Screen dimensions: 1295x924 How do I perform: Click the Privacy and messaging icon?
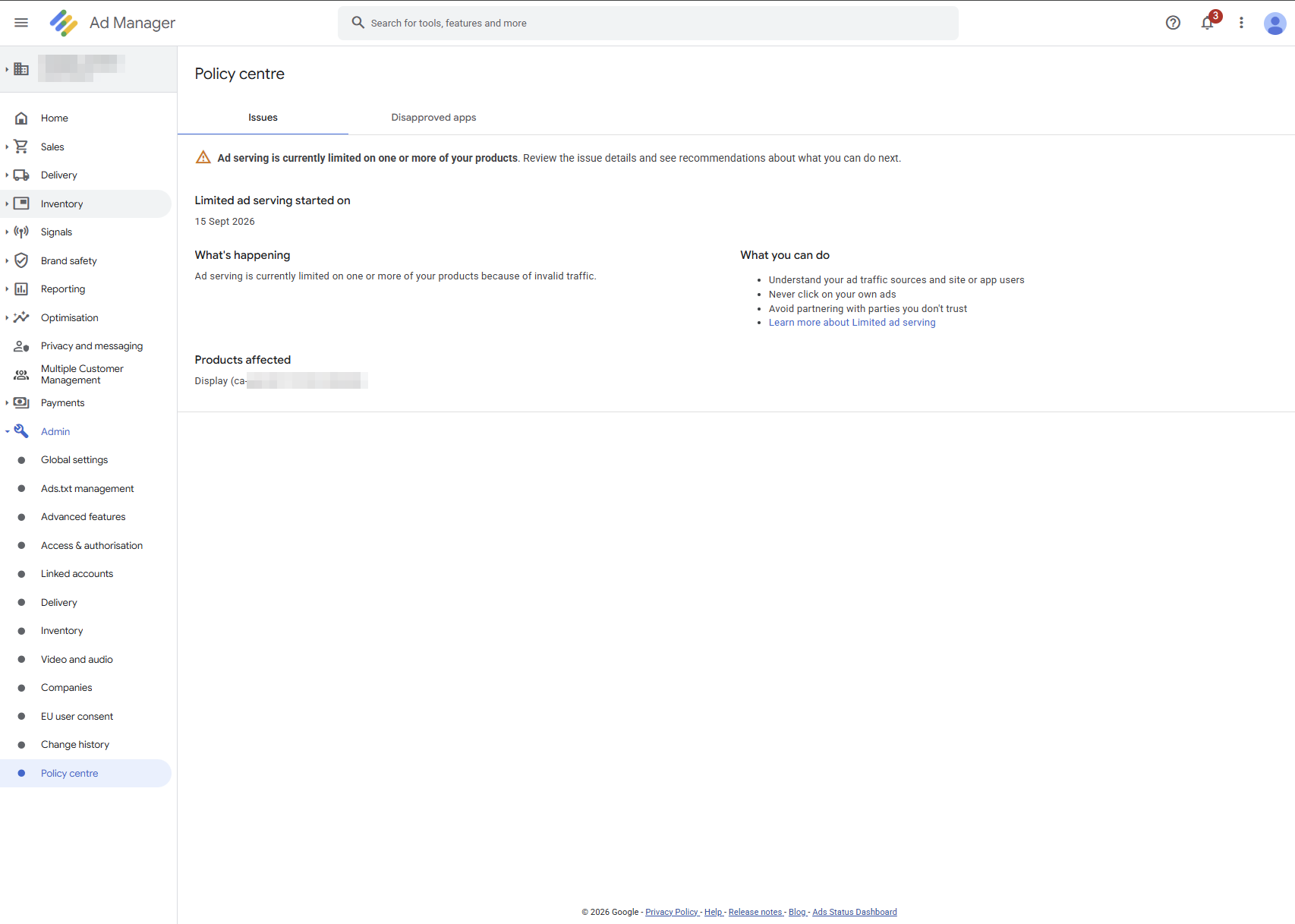click(21, 346)
